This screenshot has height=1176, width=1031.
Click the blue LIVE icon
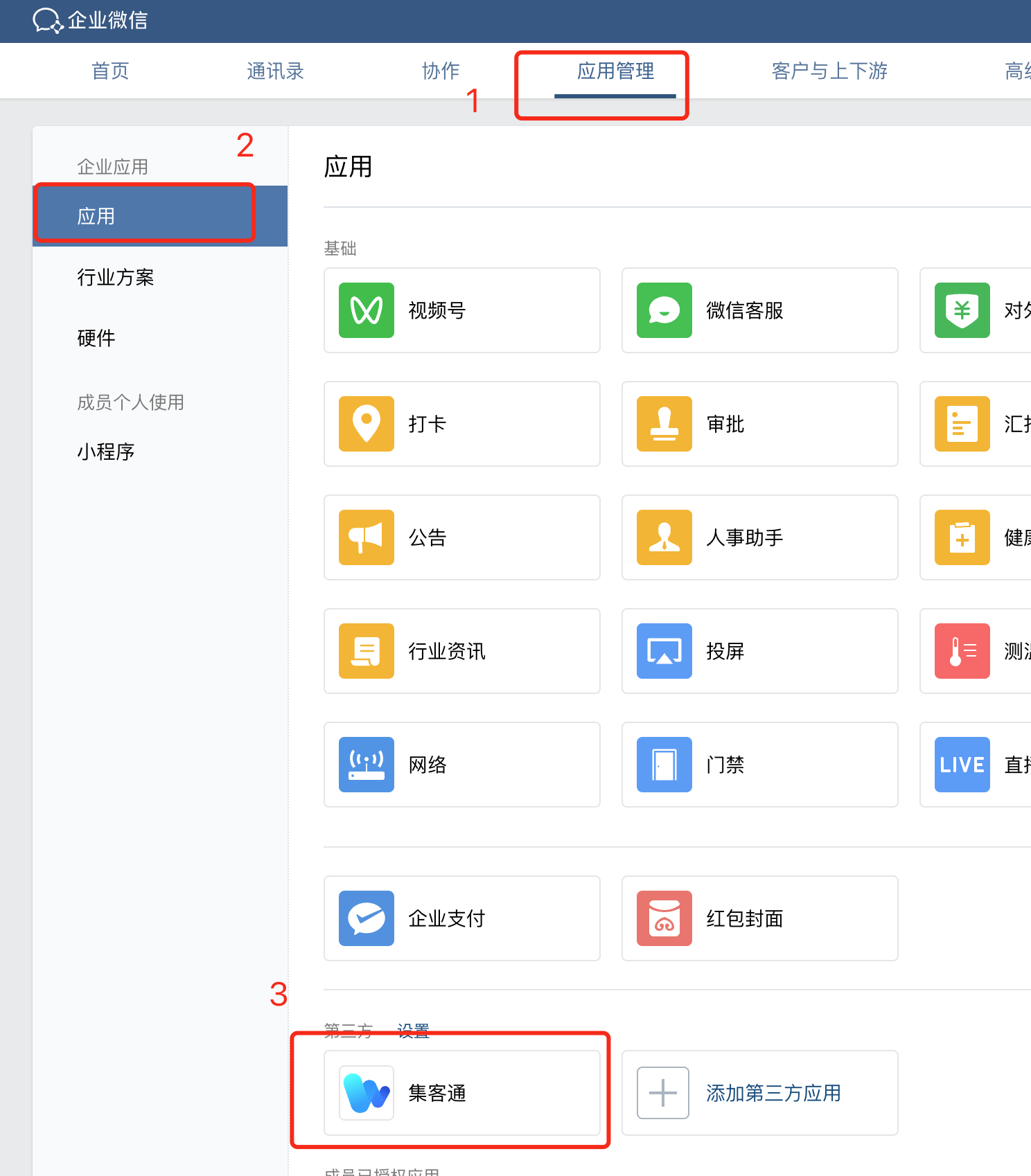[x=962, y=765]
